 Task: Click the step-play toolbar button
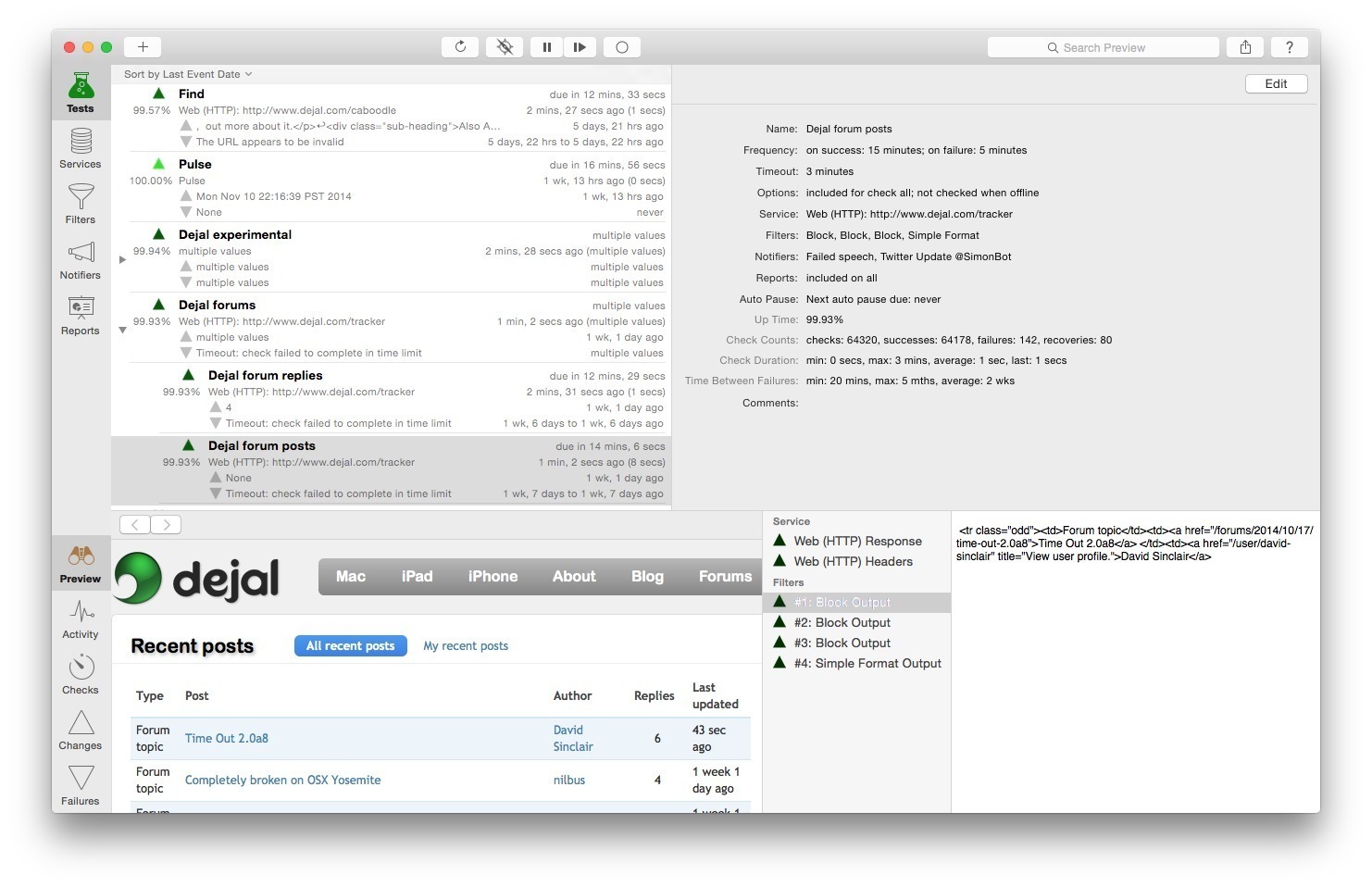point(580,47)
